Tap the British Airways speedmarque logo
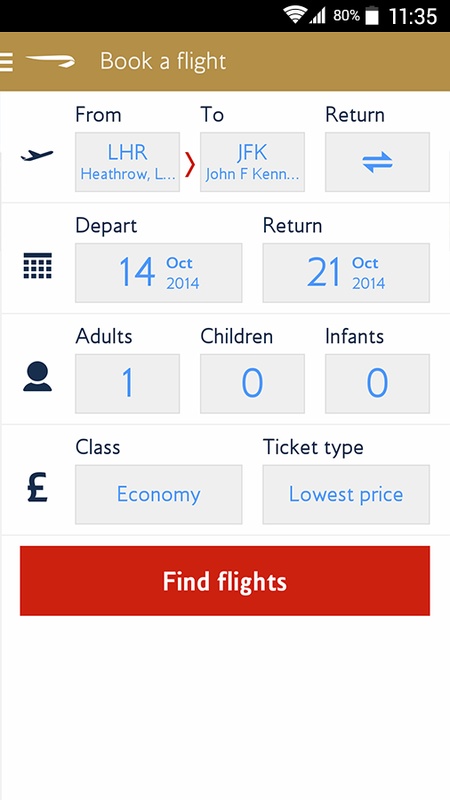This screenshot has width=450, height=800. coord(51,62)
